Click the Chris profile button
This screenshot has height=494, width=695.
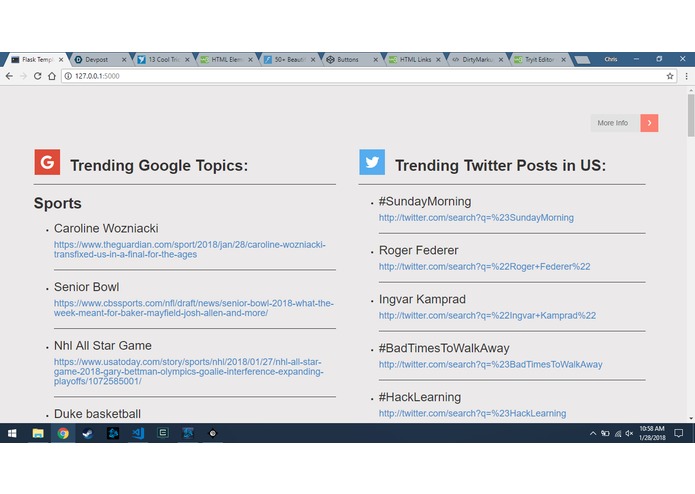(611, 59)
